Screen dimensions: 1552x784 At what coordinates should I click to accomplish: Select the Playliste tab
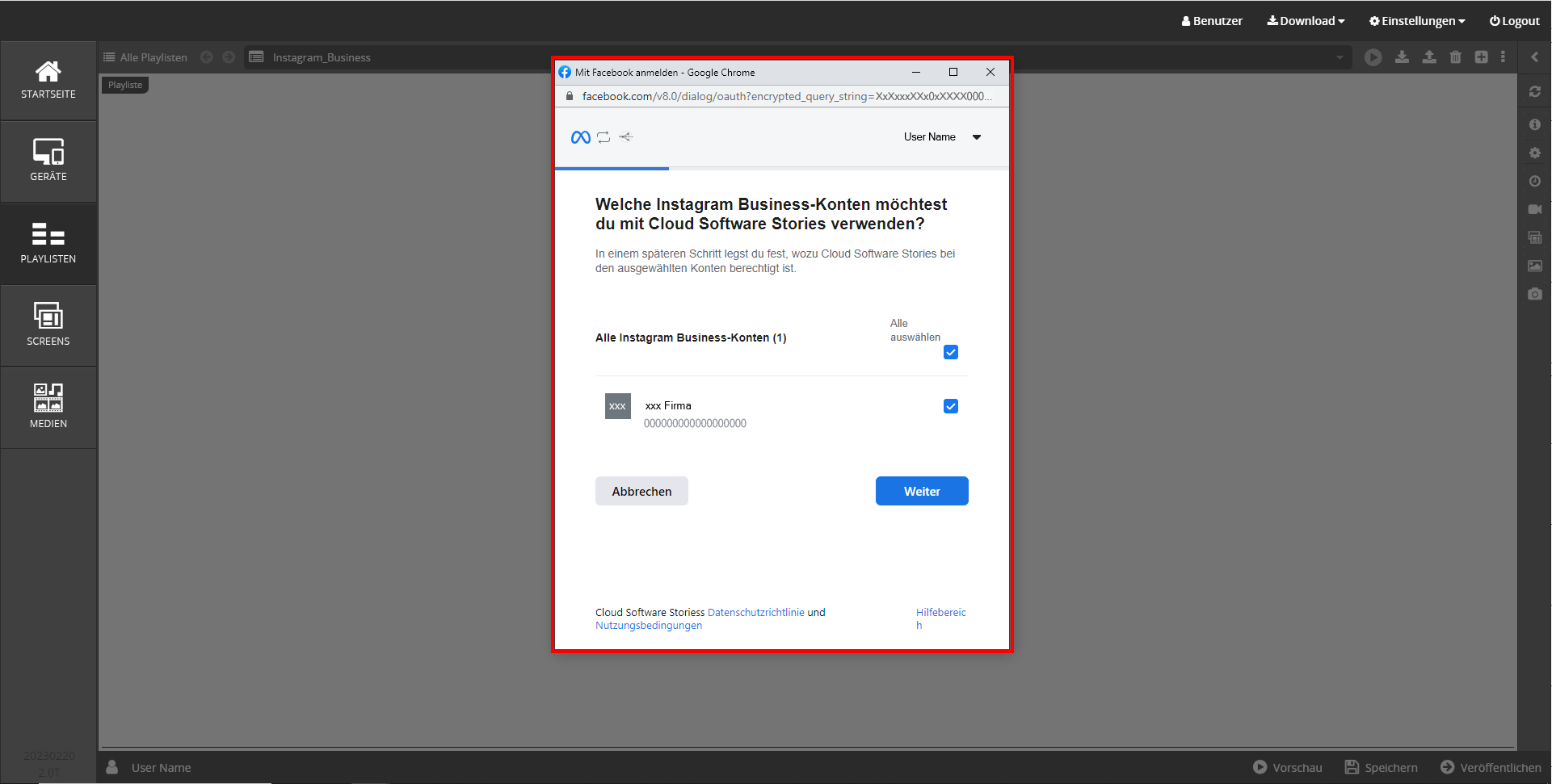click(x=125, y=85)
